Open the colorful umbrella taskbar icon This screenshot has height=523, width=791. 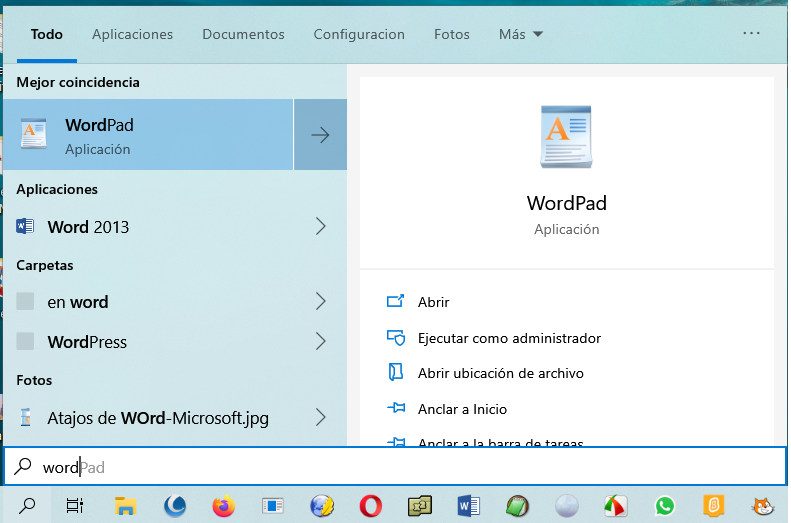click(x=615, y=506)
